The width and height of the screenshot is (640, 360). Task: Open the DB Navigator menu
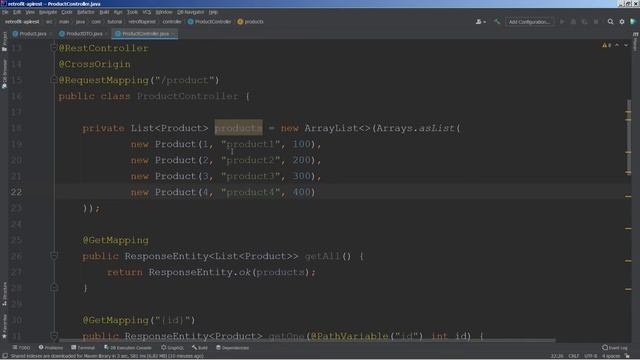(191, 12)
